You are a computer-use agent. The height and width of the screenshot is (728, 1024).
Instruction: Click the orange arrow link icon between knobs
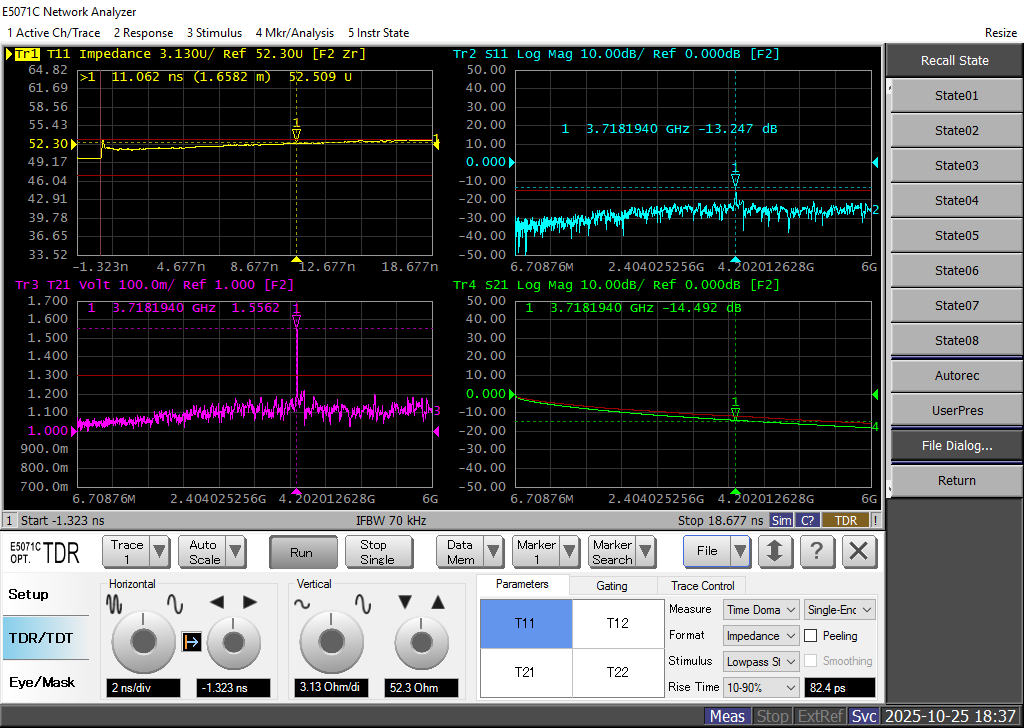tap(190, 641)
